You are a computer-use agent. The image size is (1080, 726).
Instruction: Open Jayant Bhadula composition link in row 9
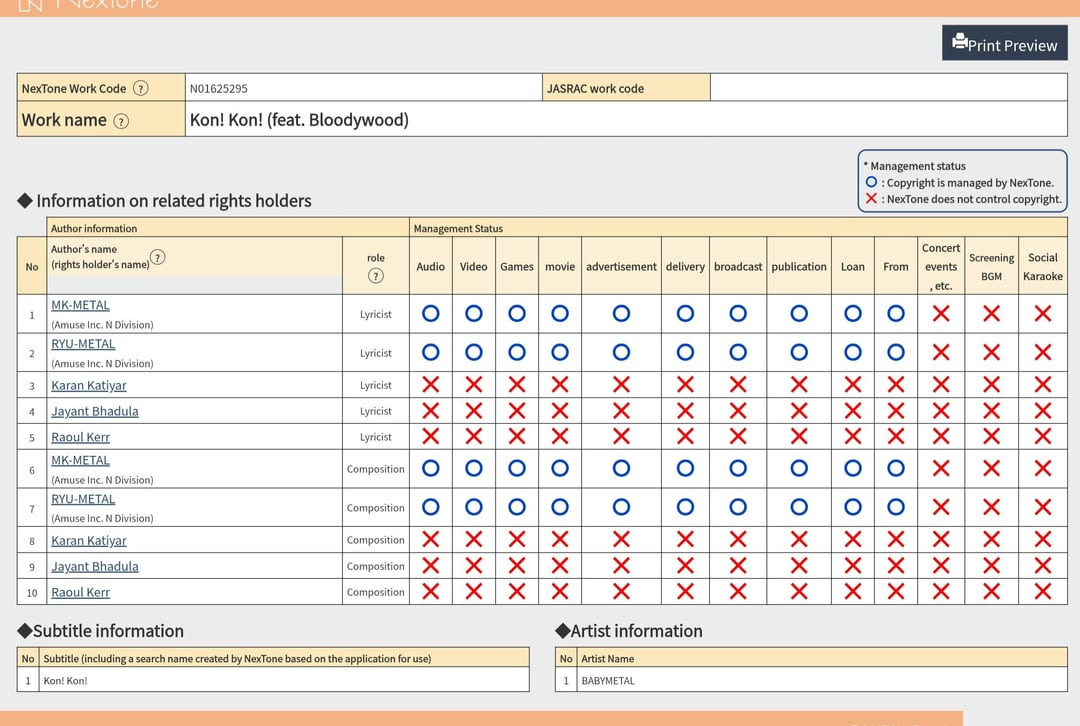pos(95,566)
